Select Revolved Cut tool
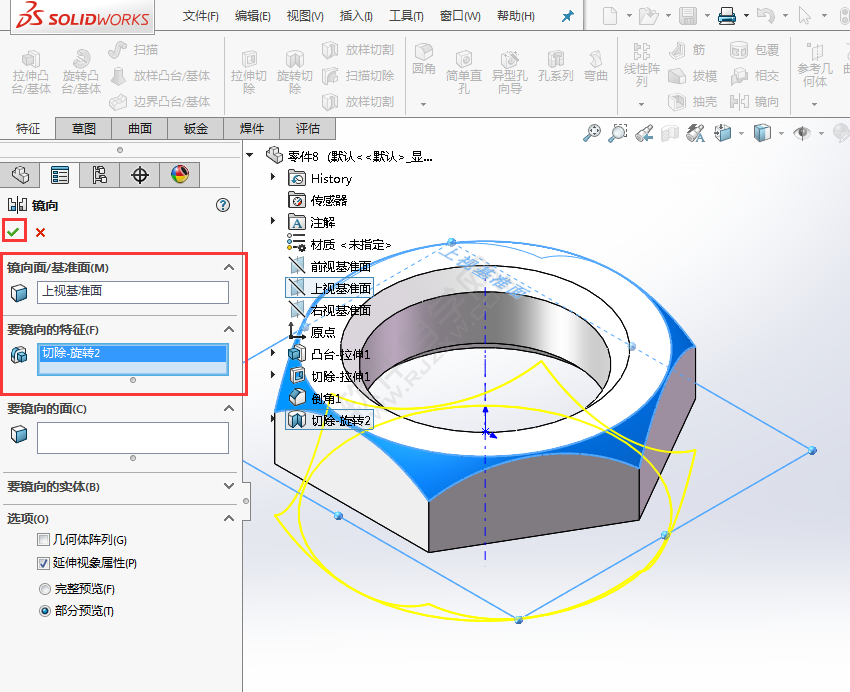Screen dimensions: 850x692 point(294,73)
